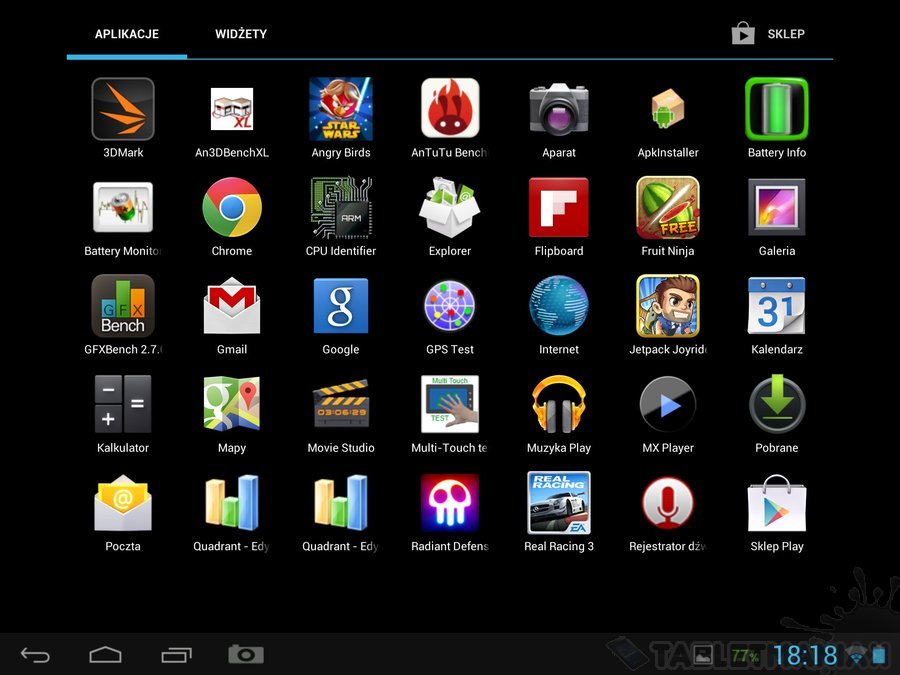Open the Explorer file manager
Image resolution: width=900 pixels, height=675 pixels.
pos(449,207)
